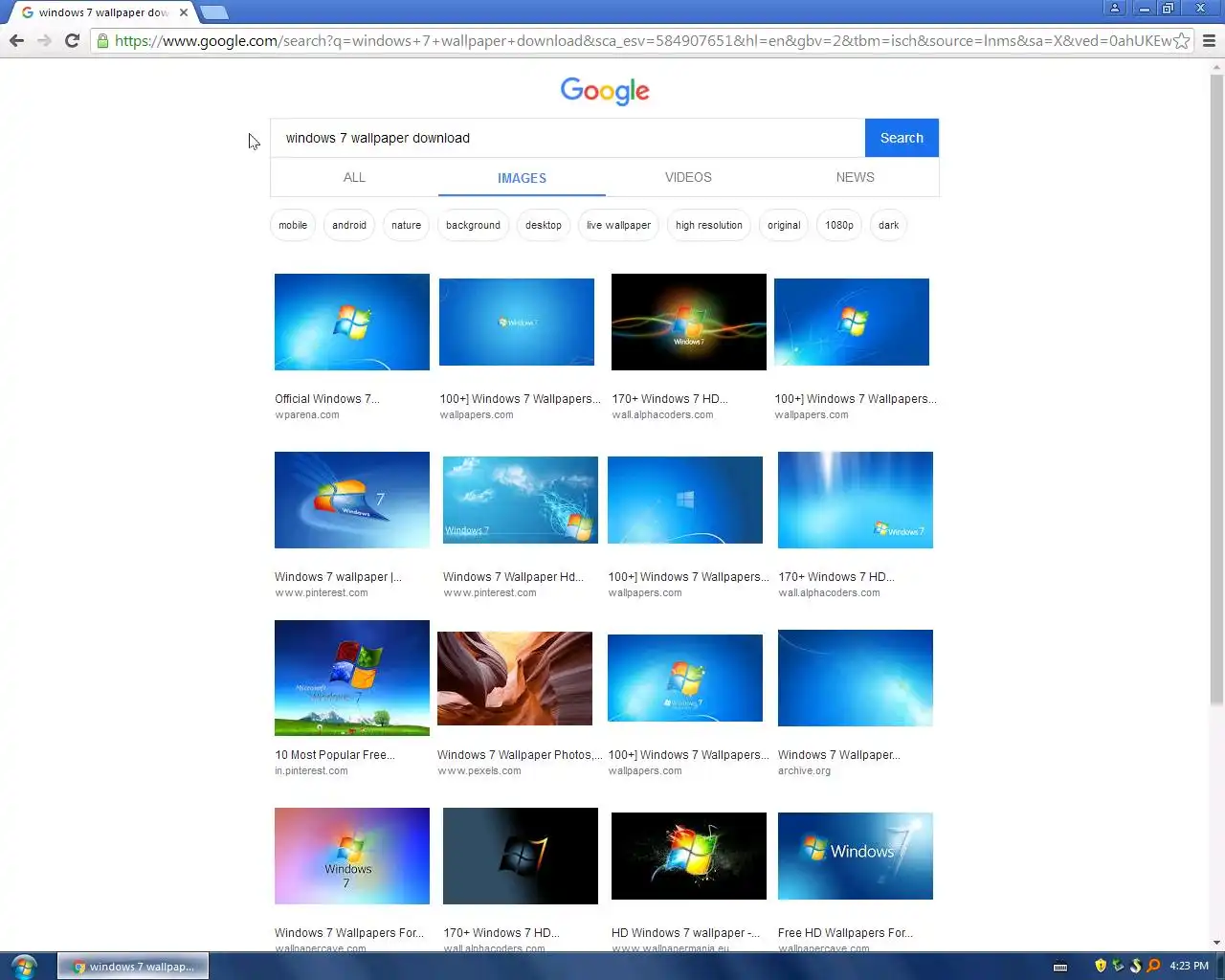Open the pastel 'Windows 7 Wallpapers For...' thumbnail
1225x980 pixels.
(x=352, y=856)
